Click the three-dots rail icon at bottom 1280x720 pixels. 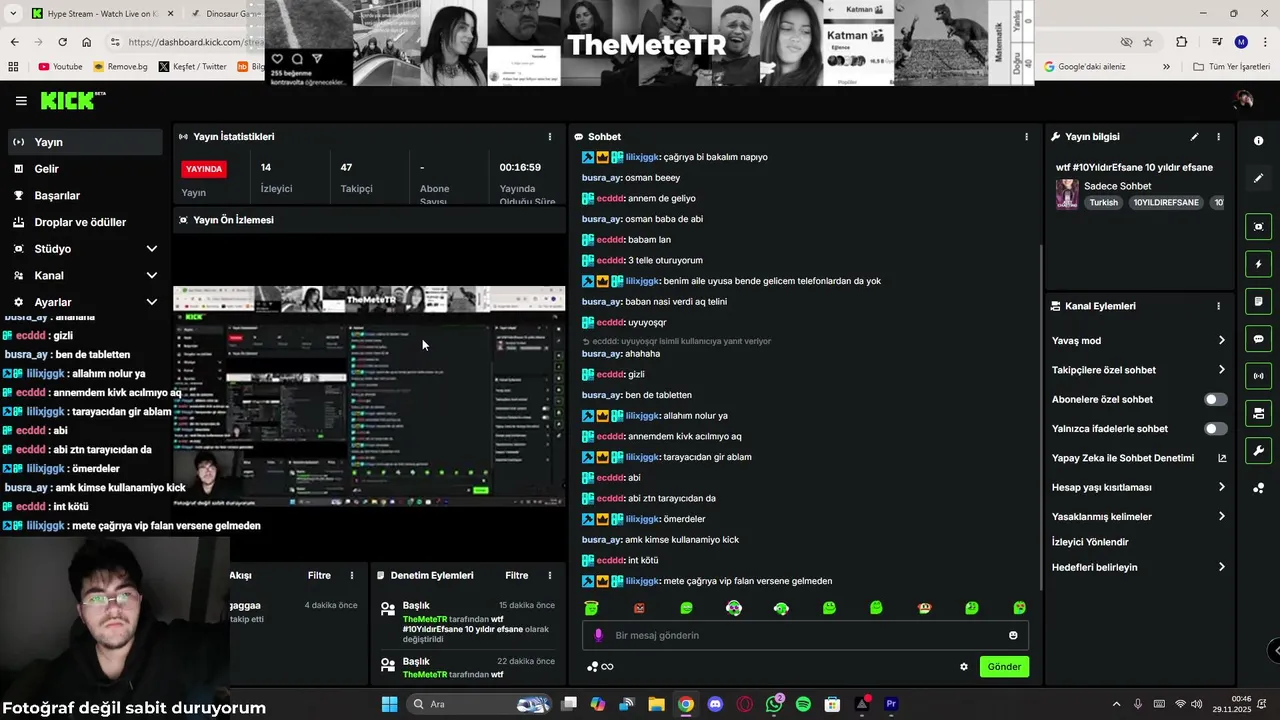pyautogui.click(x=1258, y=488)
